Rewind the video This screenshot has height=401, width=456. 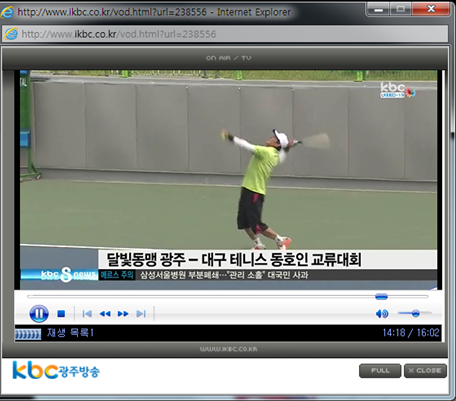pyautogui.click(x=105, y=314)
